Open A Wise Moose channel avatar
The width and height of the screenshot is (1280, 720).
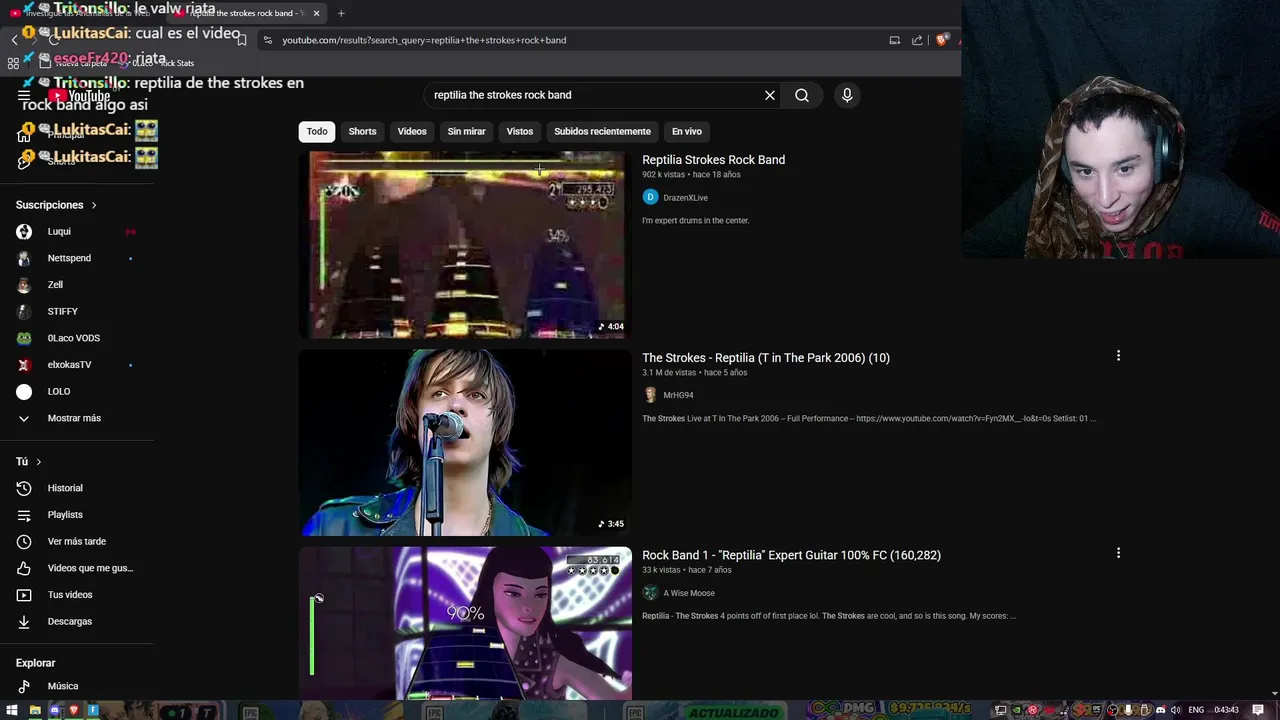650,593
